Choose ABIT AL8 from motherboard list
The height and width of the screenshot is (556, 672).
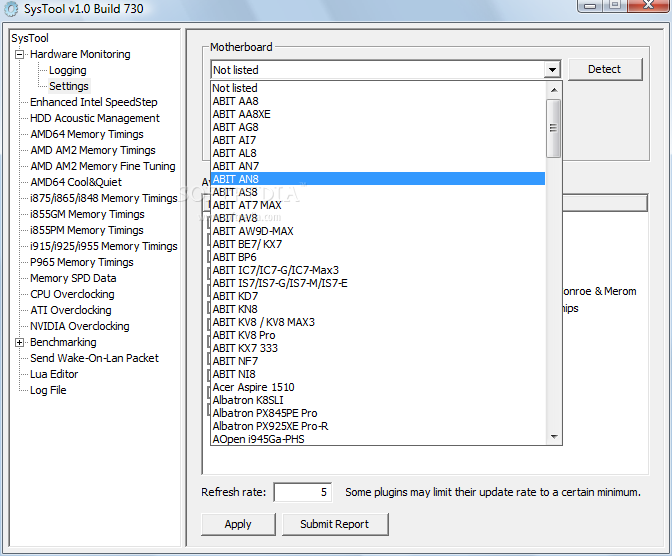click(378, 153)
